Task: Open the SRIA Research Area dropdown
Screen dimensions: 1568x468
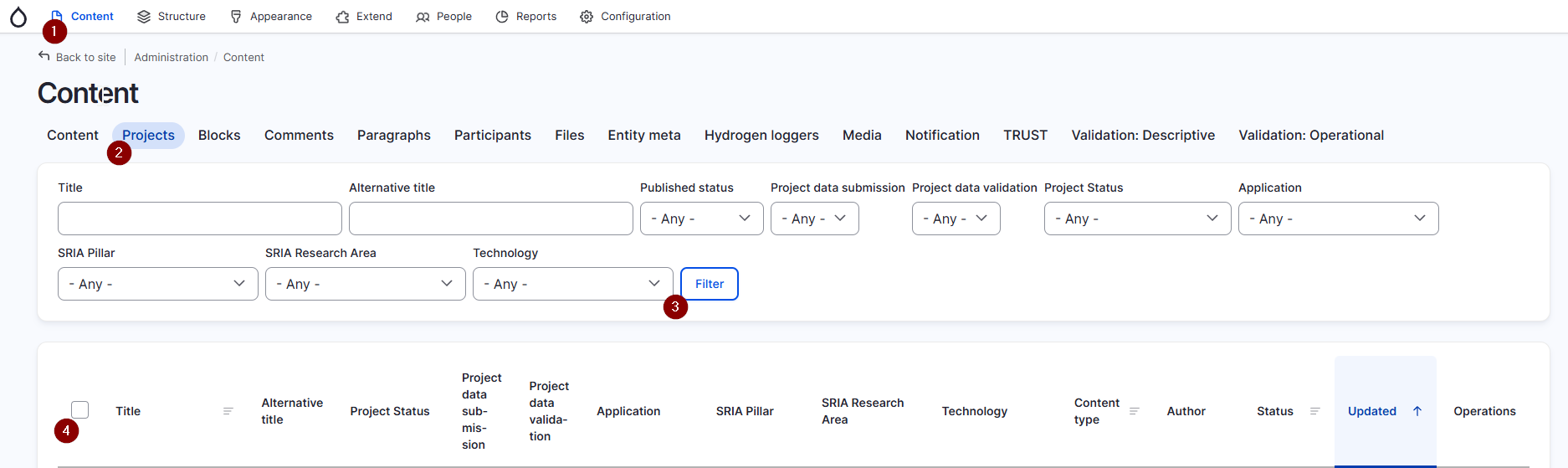Action: 366,284
